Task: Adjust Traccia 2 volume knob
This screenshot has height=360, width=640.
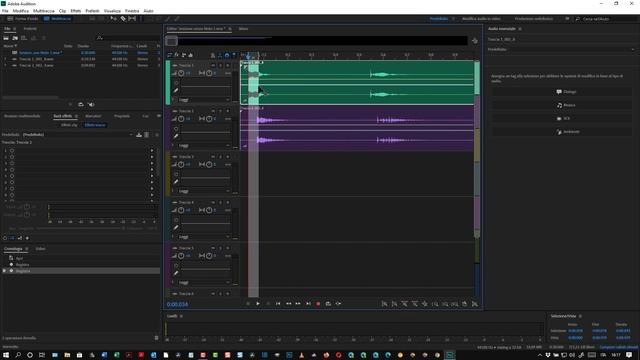Action: pyautogui.click(x=181, y=119)
